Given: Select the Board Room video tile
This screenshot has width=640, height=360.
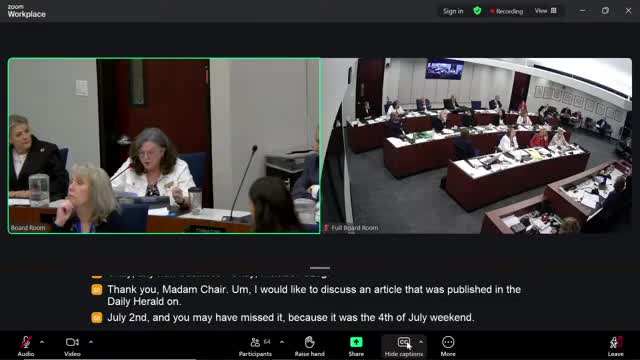Looking at the screenshot, I should point(164,146).
